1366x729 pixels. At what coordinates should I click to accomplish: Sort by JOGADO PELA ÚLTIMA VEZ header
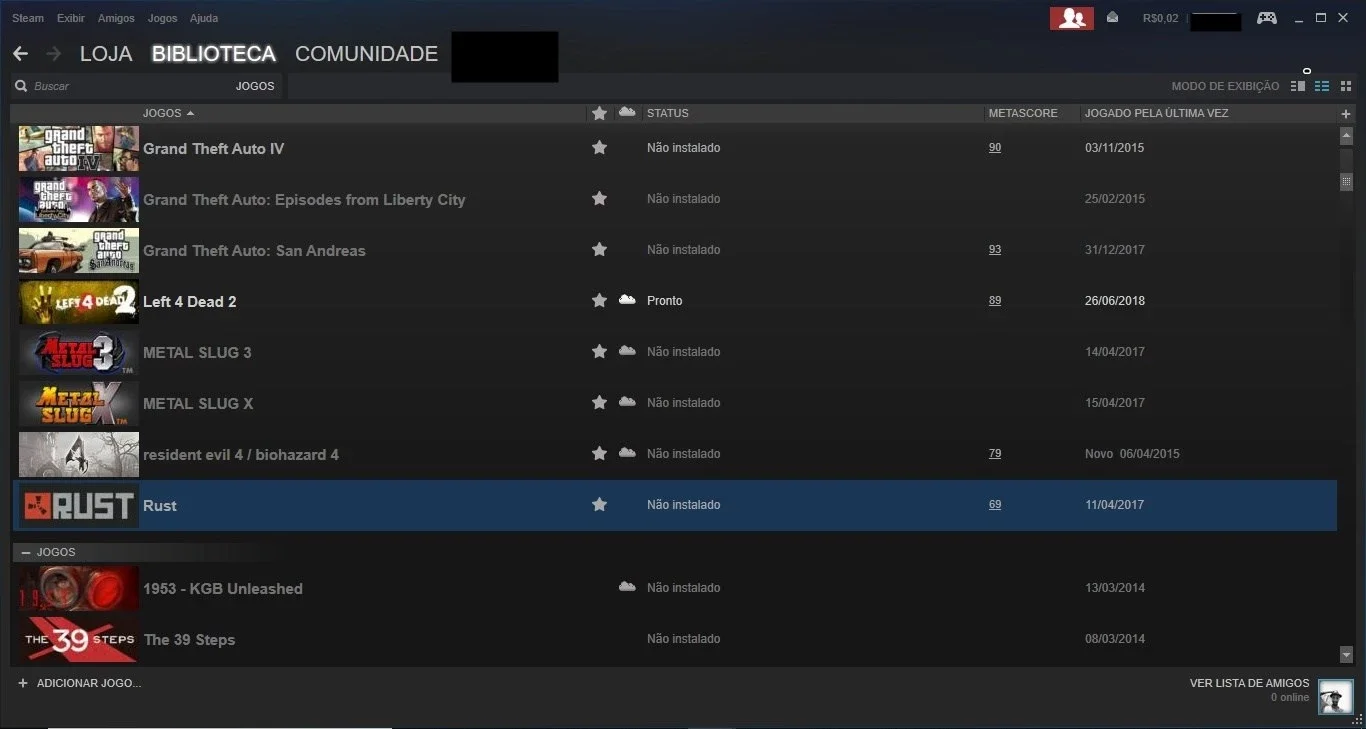(1156, 113)
